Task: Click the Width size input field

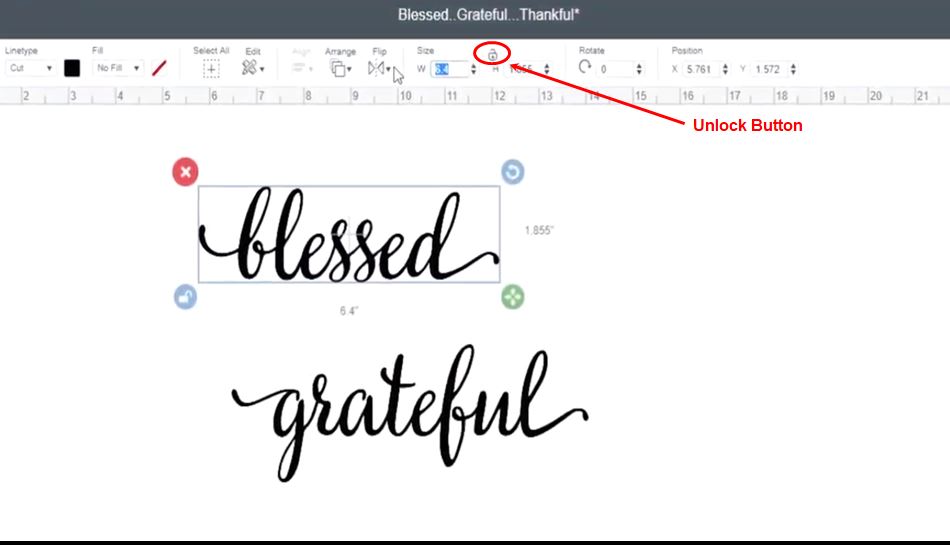Action: [x=449, y=69]
